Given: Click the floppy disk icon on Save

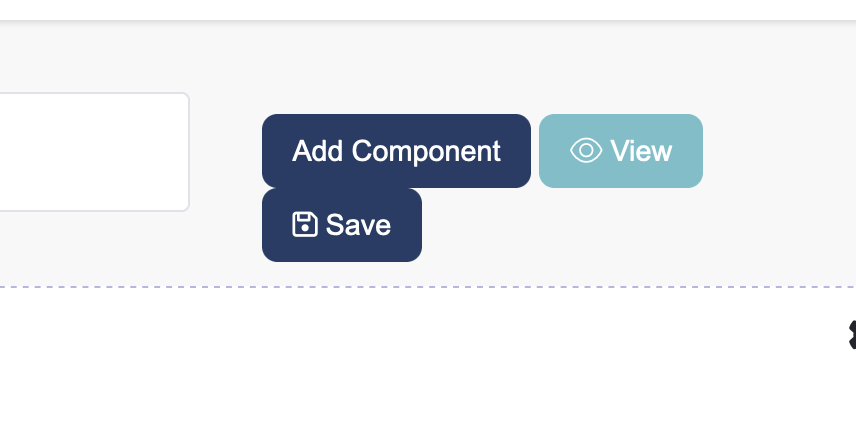Looking at the screenshot, I should coord(304,224).
